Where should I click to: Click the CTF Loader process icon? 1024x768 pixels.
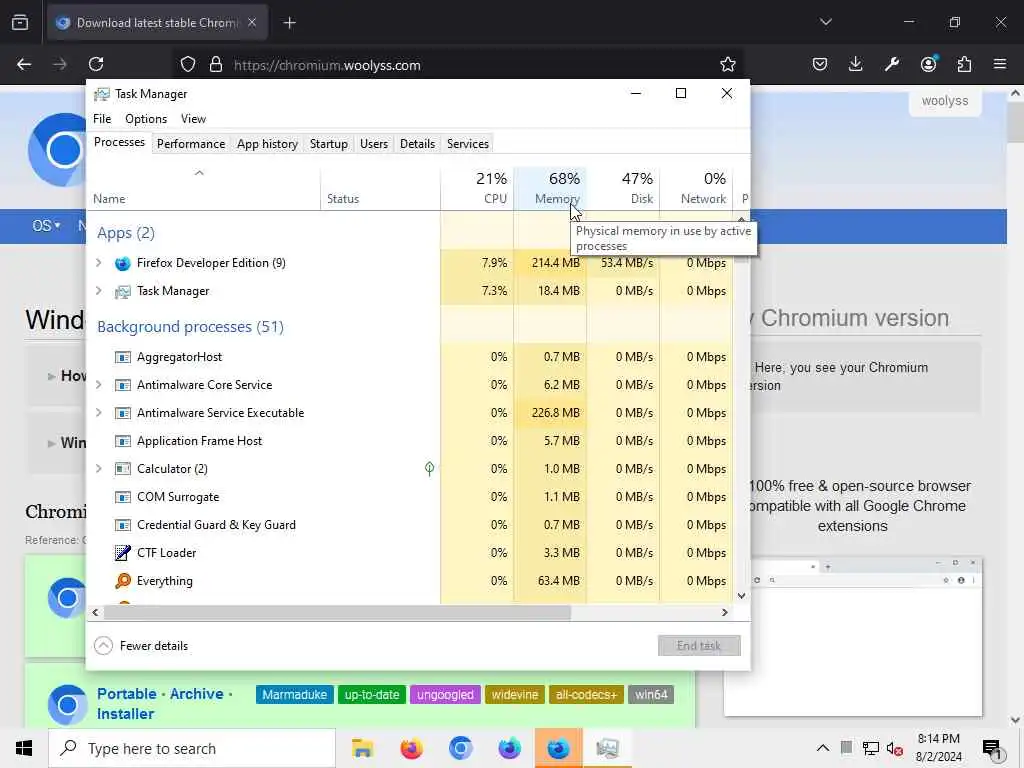122,553
